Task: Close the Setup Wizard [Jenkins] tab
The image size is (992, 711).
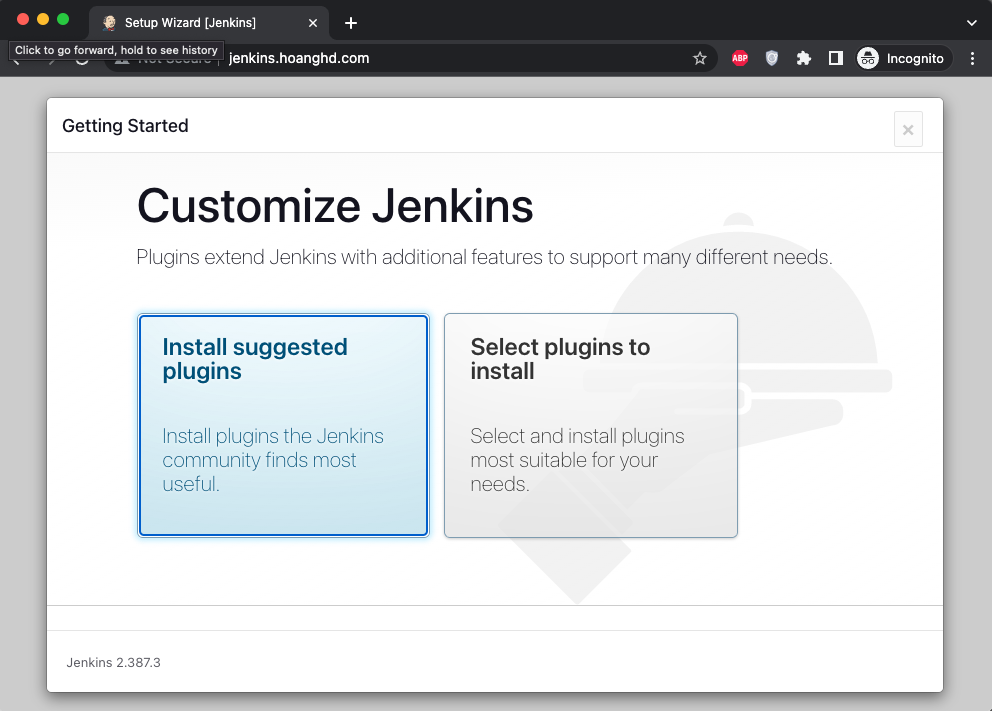Action: tap(313, 23)
